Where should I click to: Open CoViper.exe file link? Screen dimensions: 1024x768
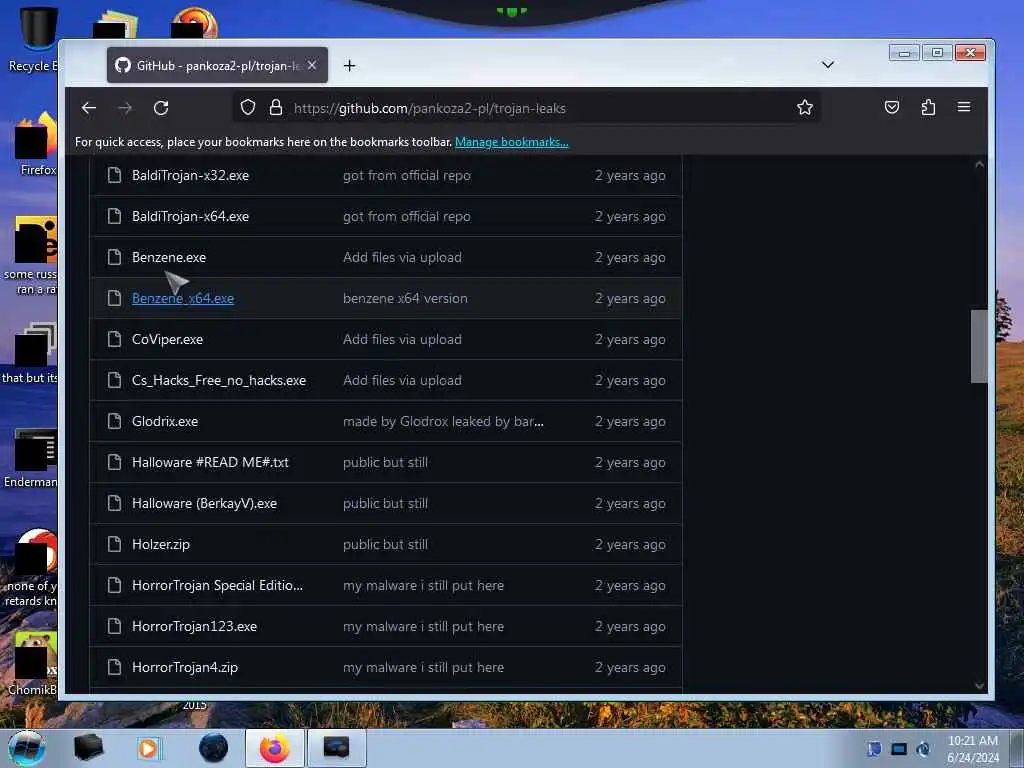167,340
